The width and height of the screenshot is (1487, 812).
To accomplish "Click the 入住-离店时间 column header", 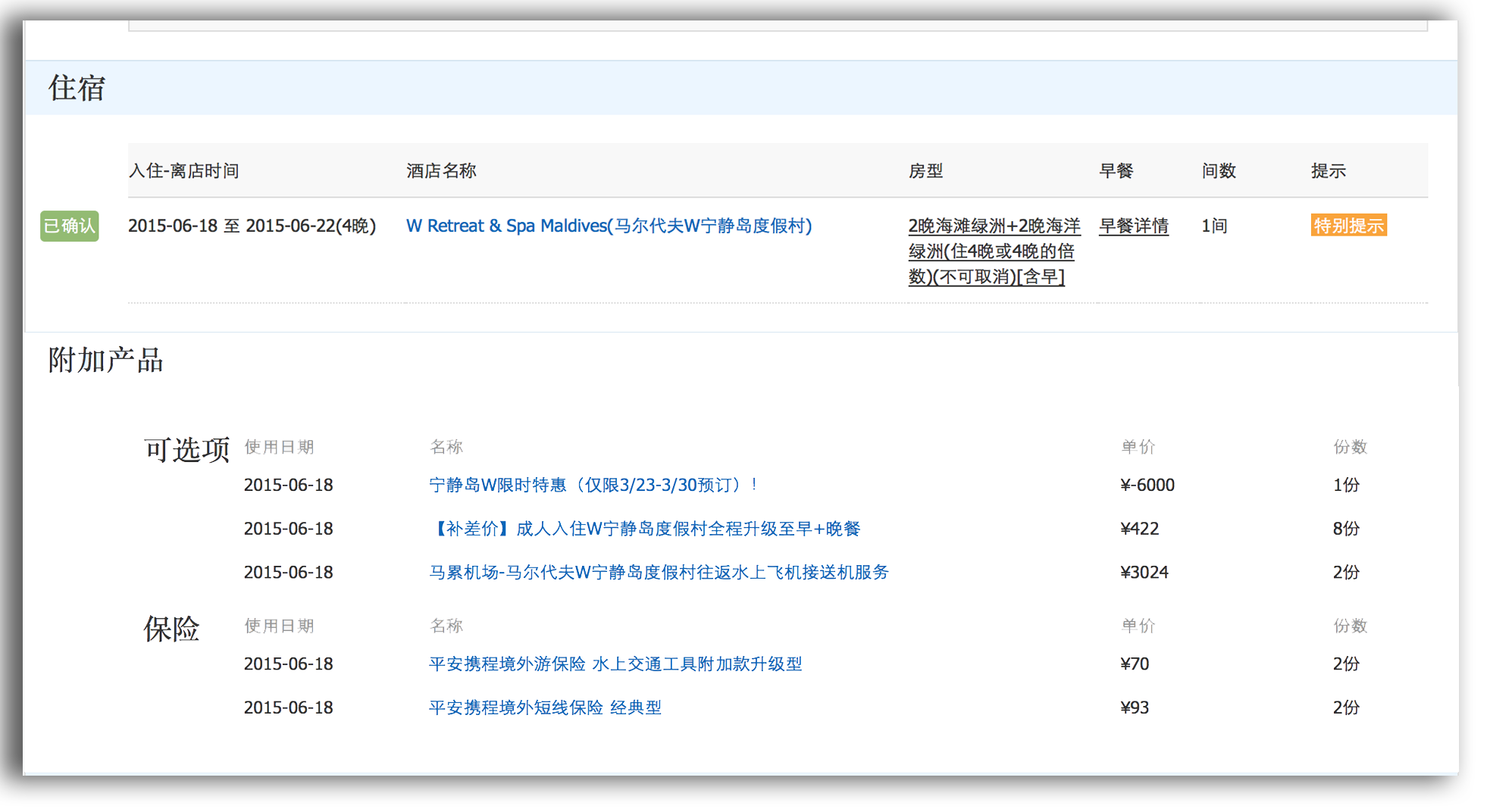I will (x=184, y=171).
